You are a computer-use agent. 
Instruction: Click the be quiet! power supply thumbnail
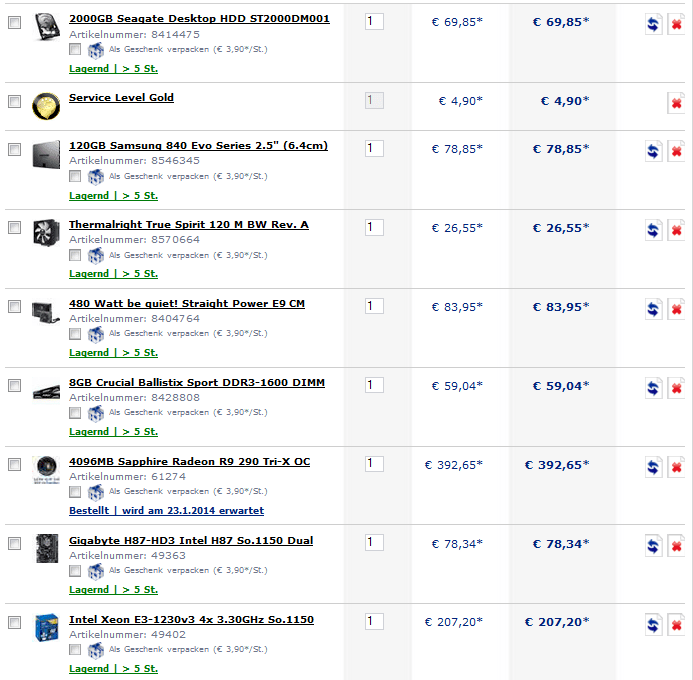click(45, 309)
